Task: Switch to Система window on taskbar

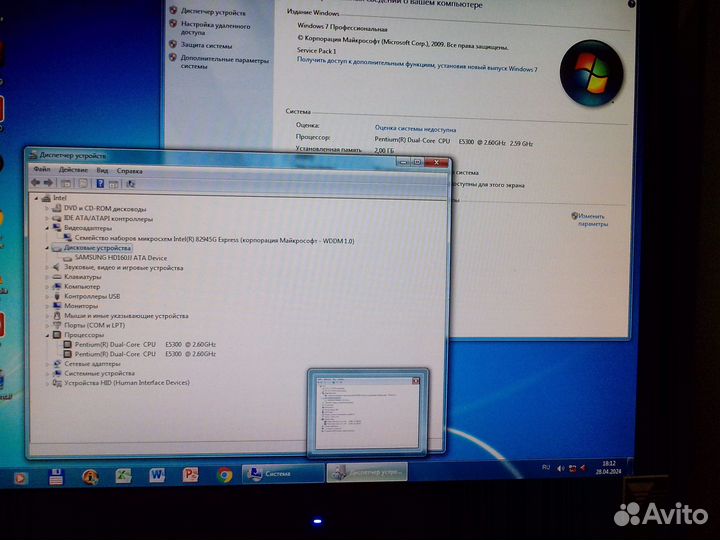Action: click(x=282, y=473)
